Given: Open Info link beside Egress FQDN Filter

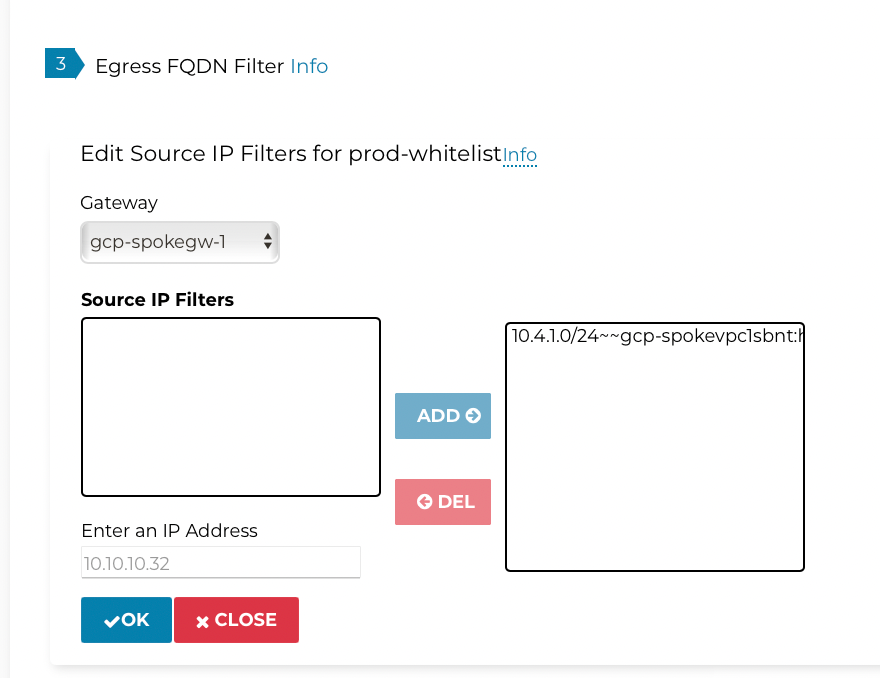Looking at the screenshot, I should pyautogui.click(x=309, y=66).
